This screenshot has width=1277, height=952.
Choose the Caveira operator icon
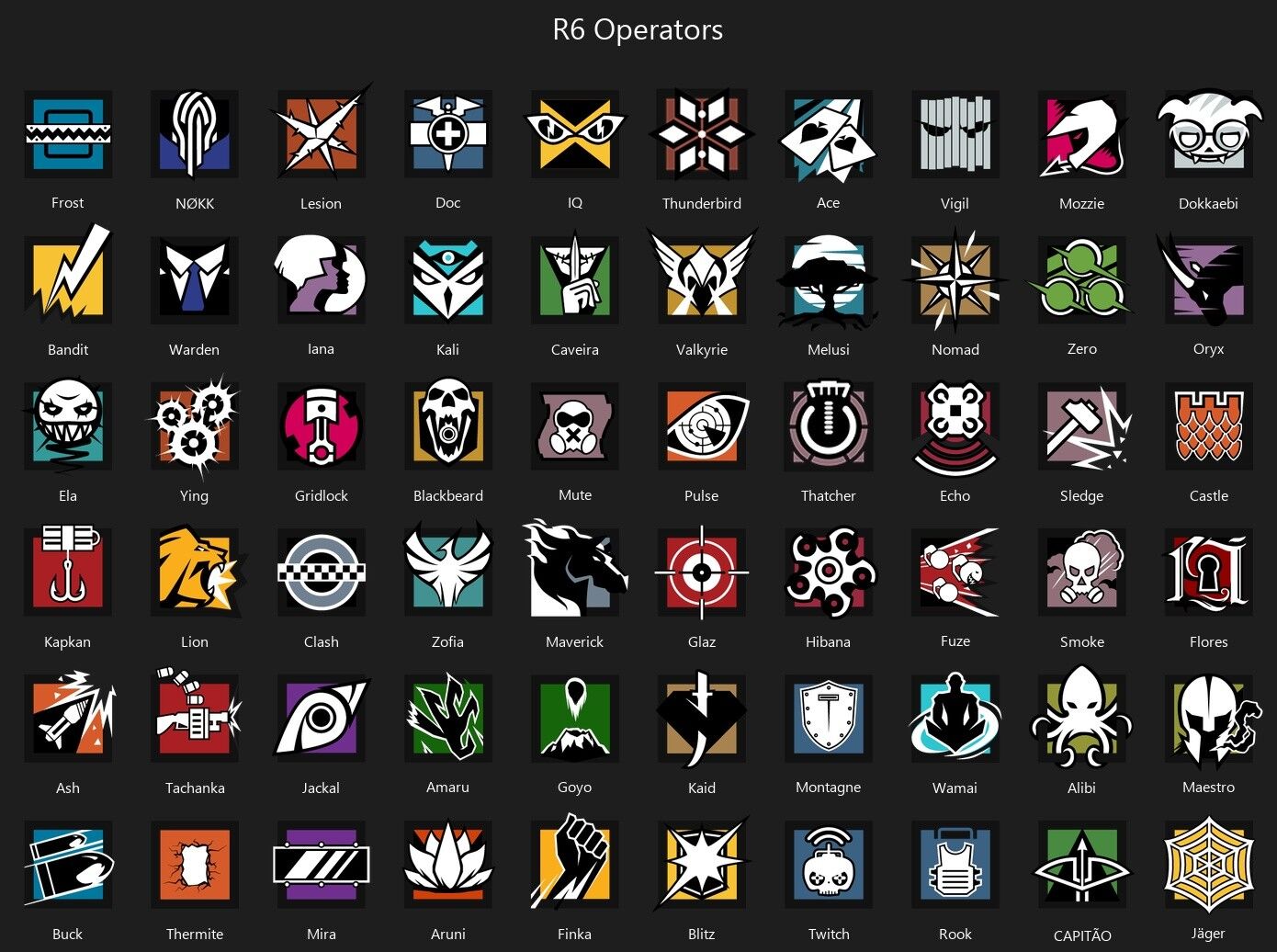[x=574, y=279]
